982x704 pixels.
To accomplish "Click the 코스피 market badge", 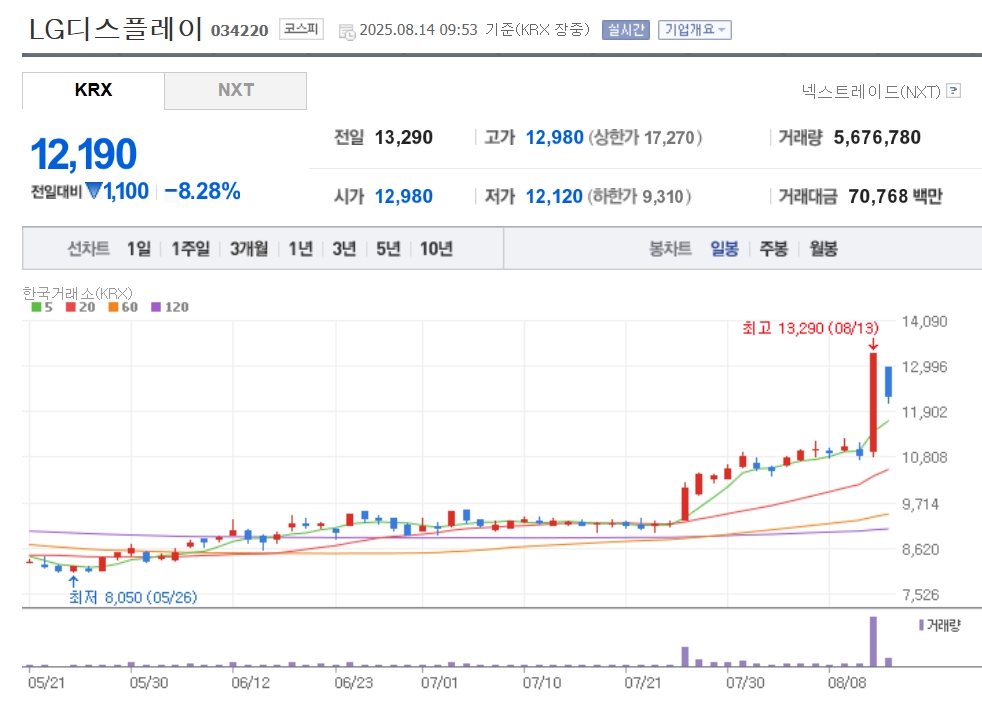I will [301, 29].
